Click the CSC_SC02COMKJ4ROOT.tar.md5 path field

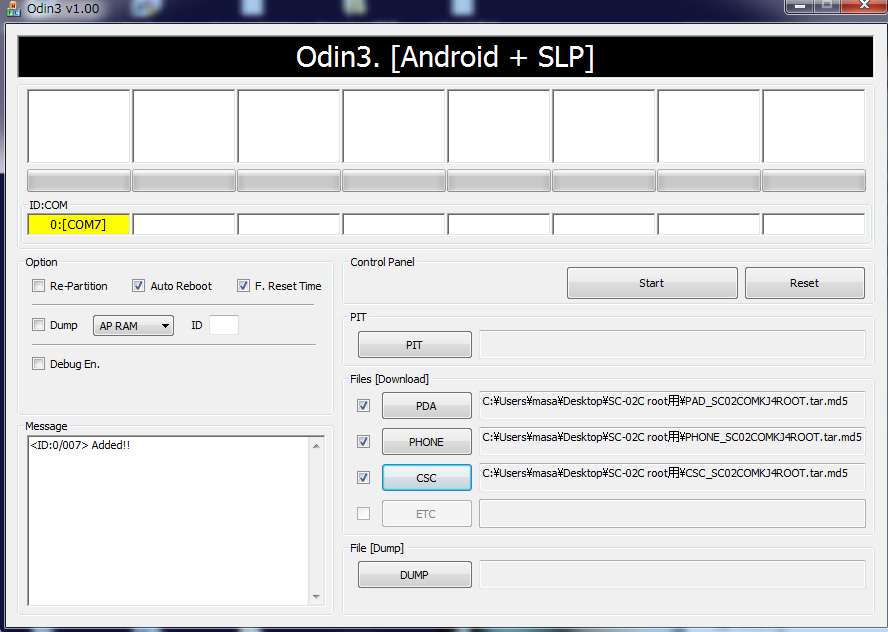[x=672, y=477]
